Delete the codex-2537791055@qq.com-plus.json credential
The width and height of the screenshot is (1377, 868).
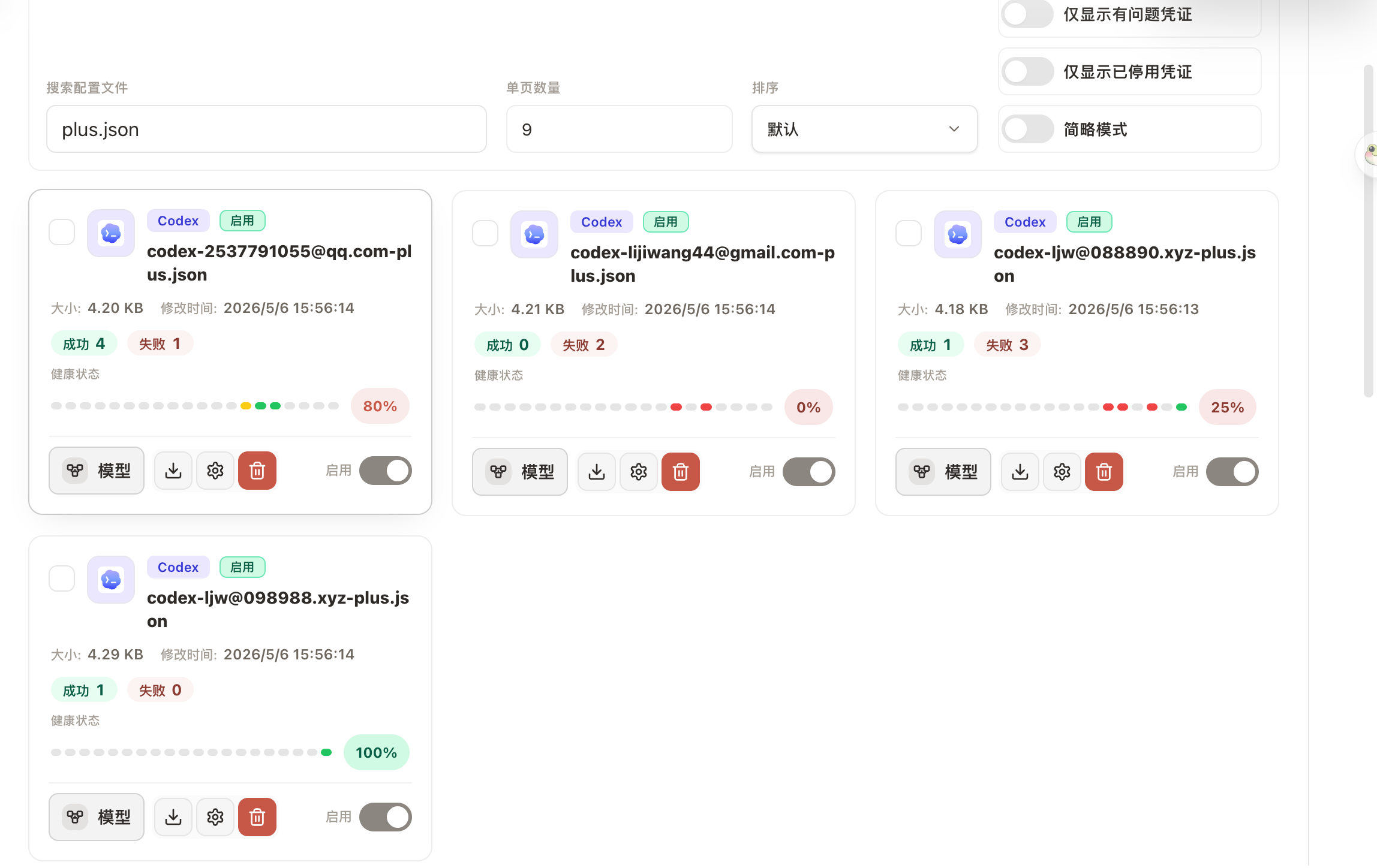tap(257, 471)
